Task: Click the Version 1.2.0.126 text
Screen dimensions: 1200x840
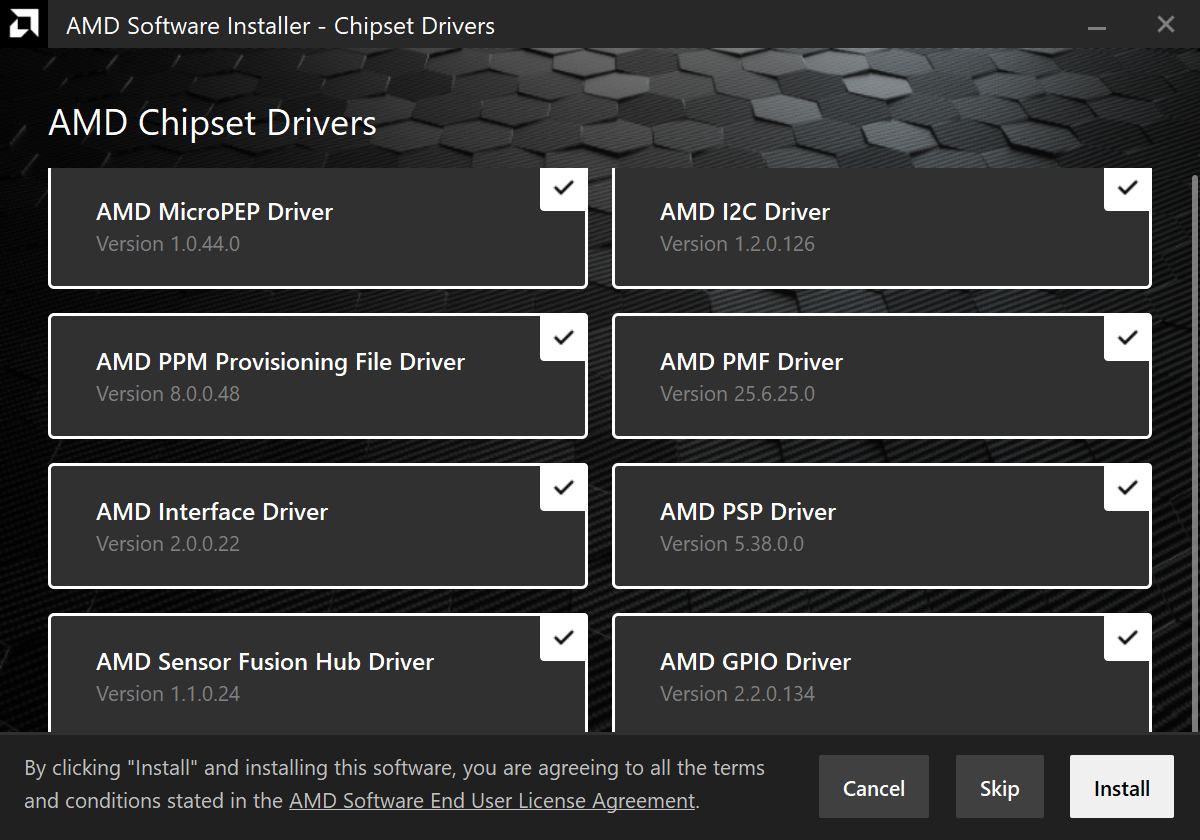Action: tap(737, 244)
